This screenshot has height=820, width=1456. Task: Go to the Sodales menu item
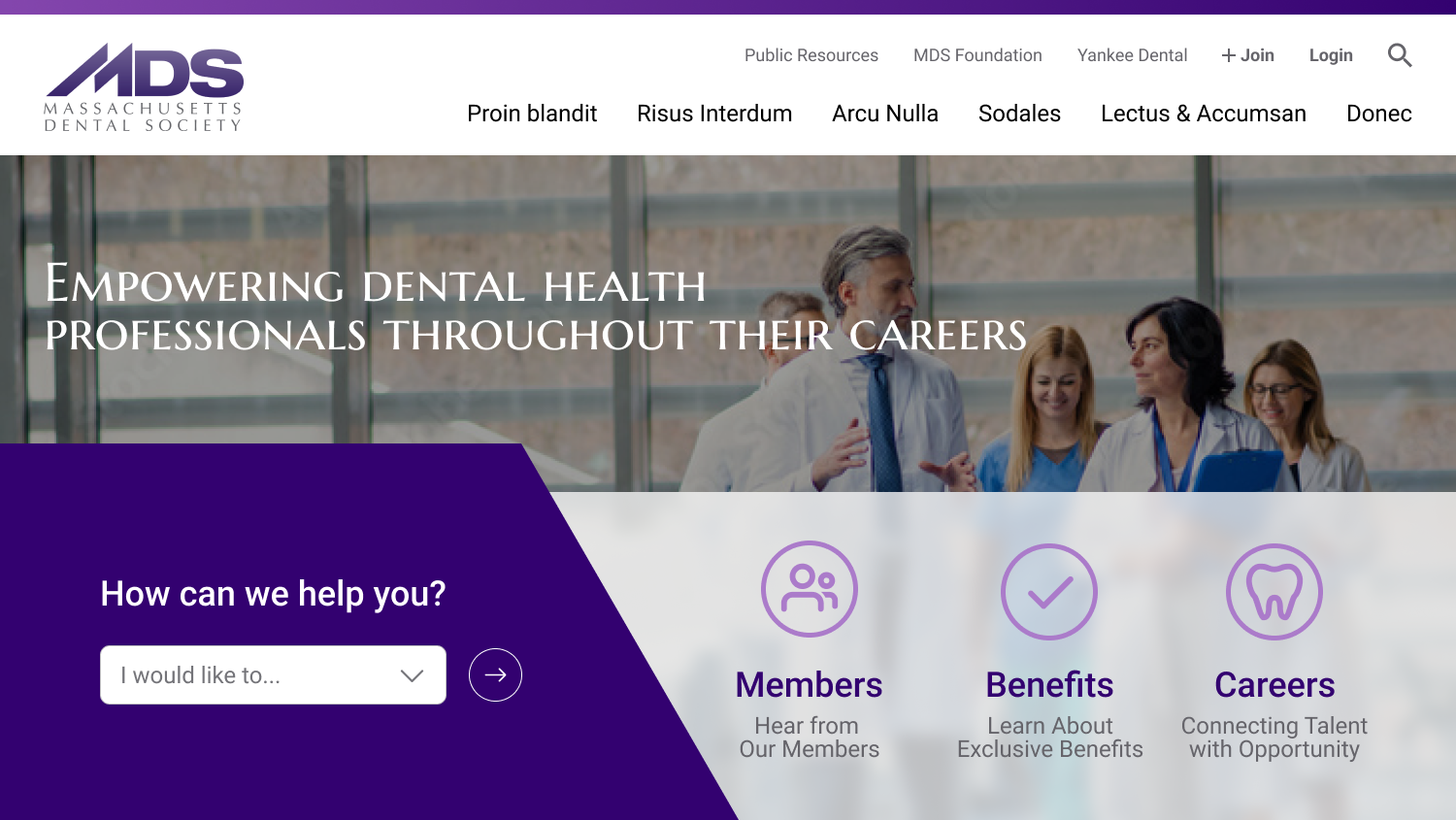tap(1019, 114)
